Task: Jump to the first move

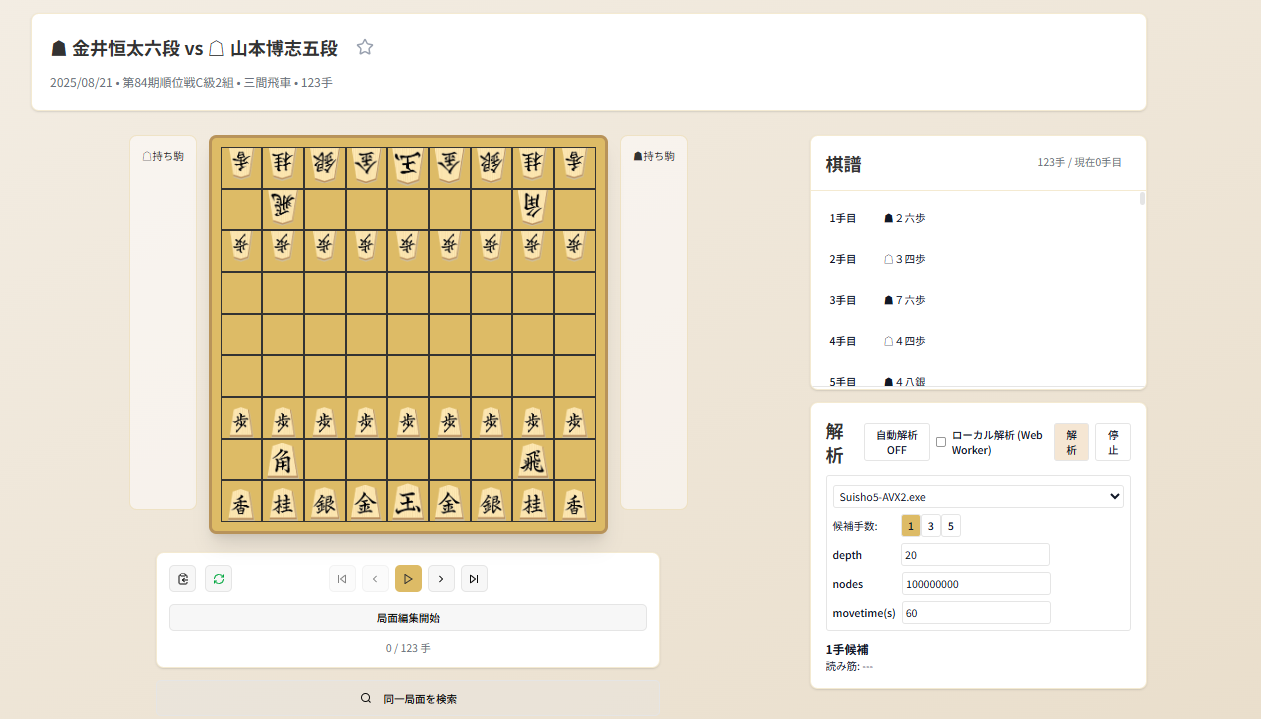Action: pyautogui.click(x=342, y=578)
